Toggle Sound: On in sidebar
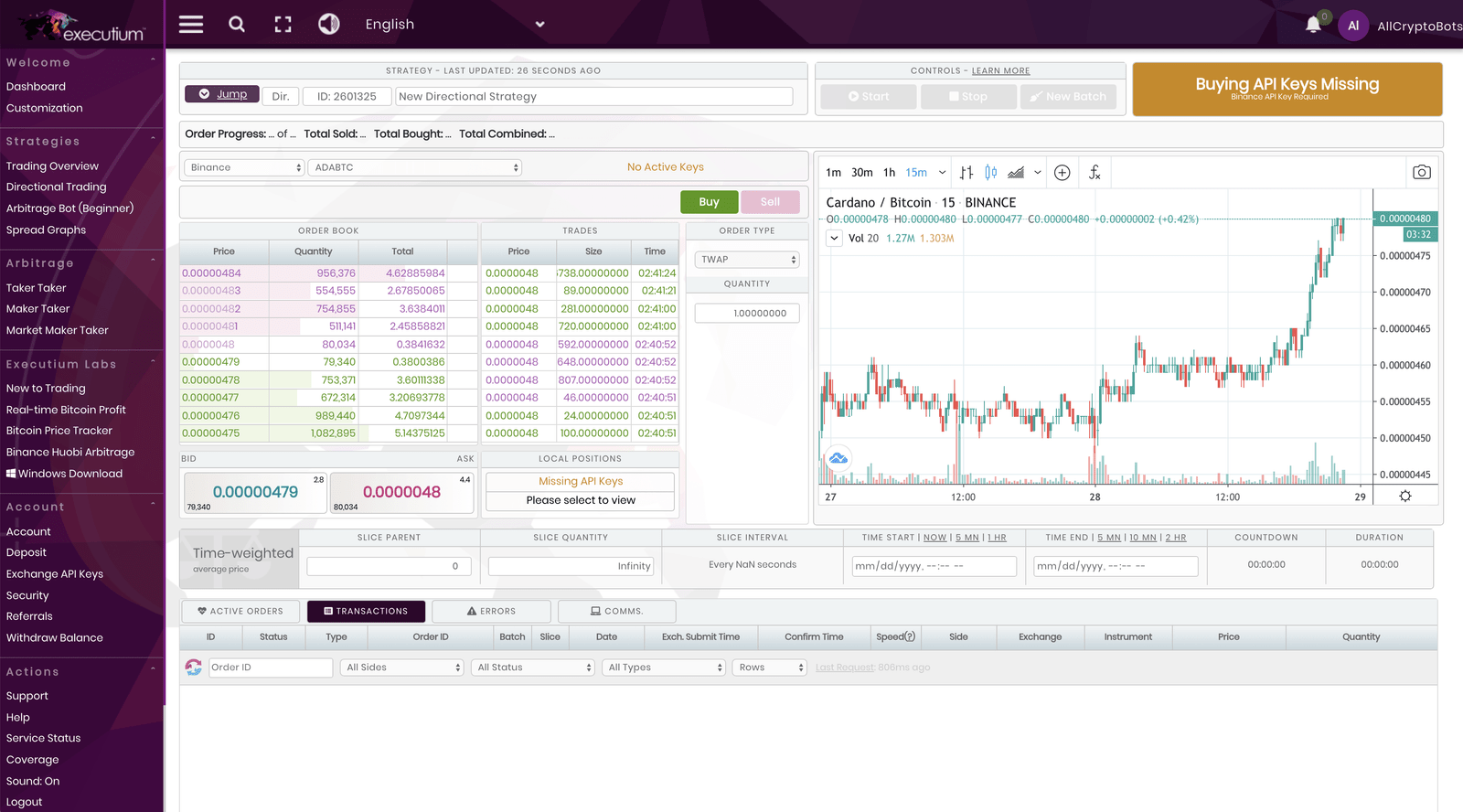This screenshot has width=1463, height=812. [33, 781]
